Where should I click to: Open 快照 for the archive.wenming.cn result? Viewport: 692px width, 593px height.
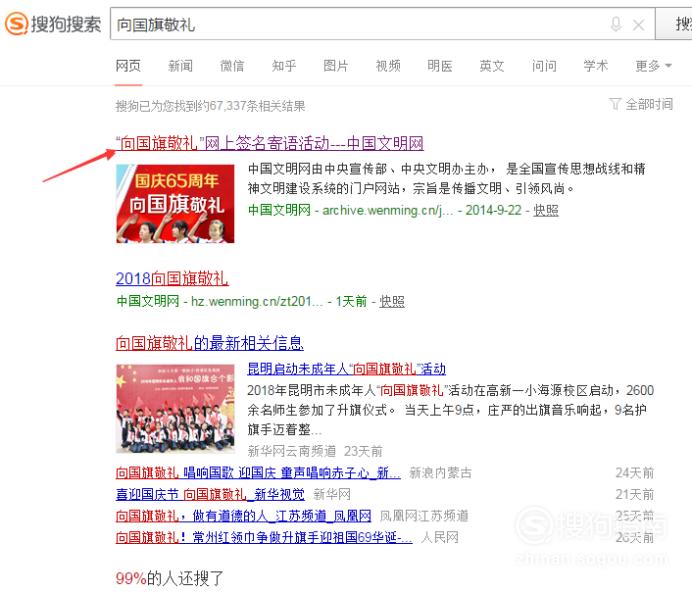coord(546,210)
